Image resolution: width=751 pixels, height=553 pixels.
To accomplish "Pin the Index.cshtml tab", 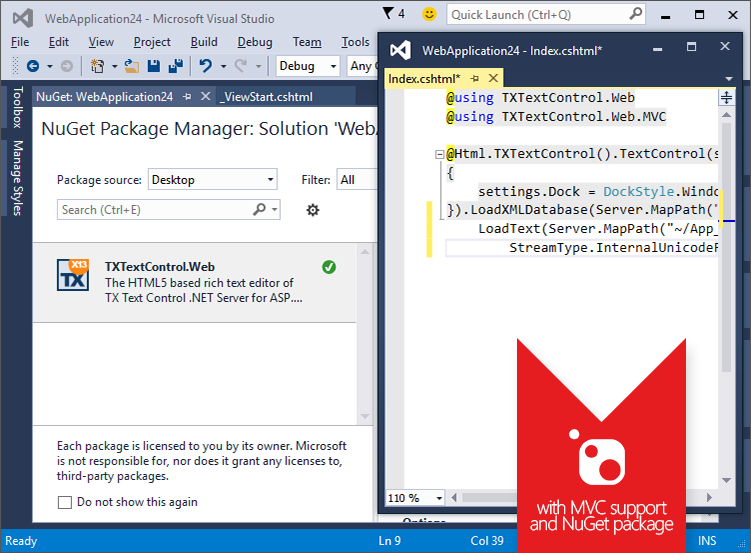I will tap(474, 78).
